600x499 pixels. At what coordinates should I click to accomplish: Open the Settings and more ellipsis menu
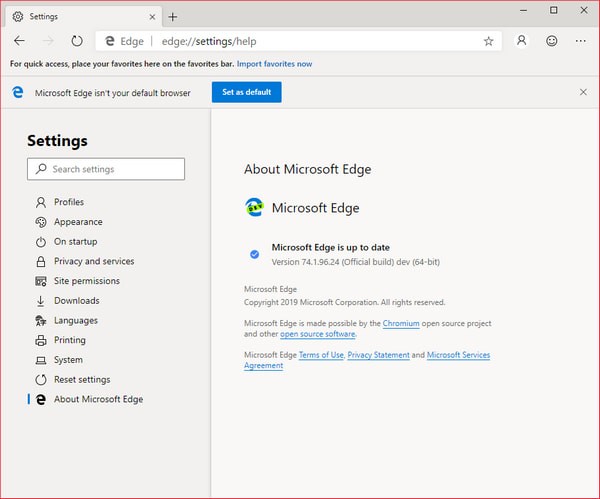coord(581,41)
